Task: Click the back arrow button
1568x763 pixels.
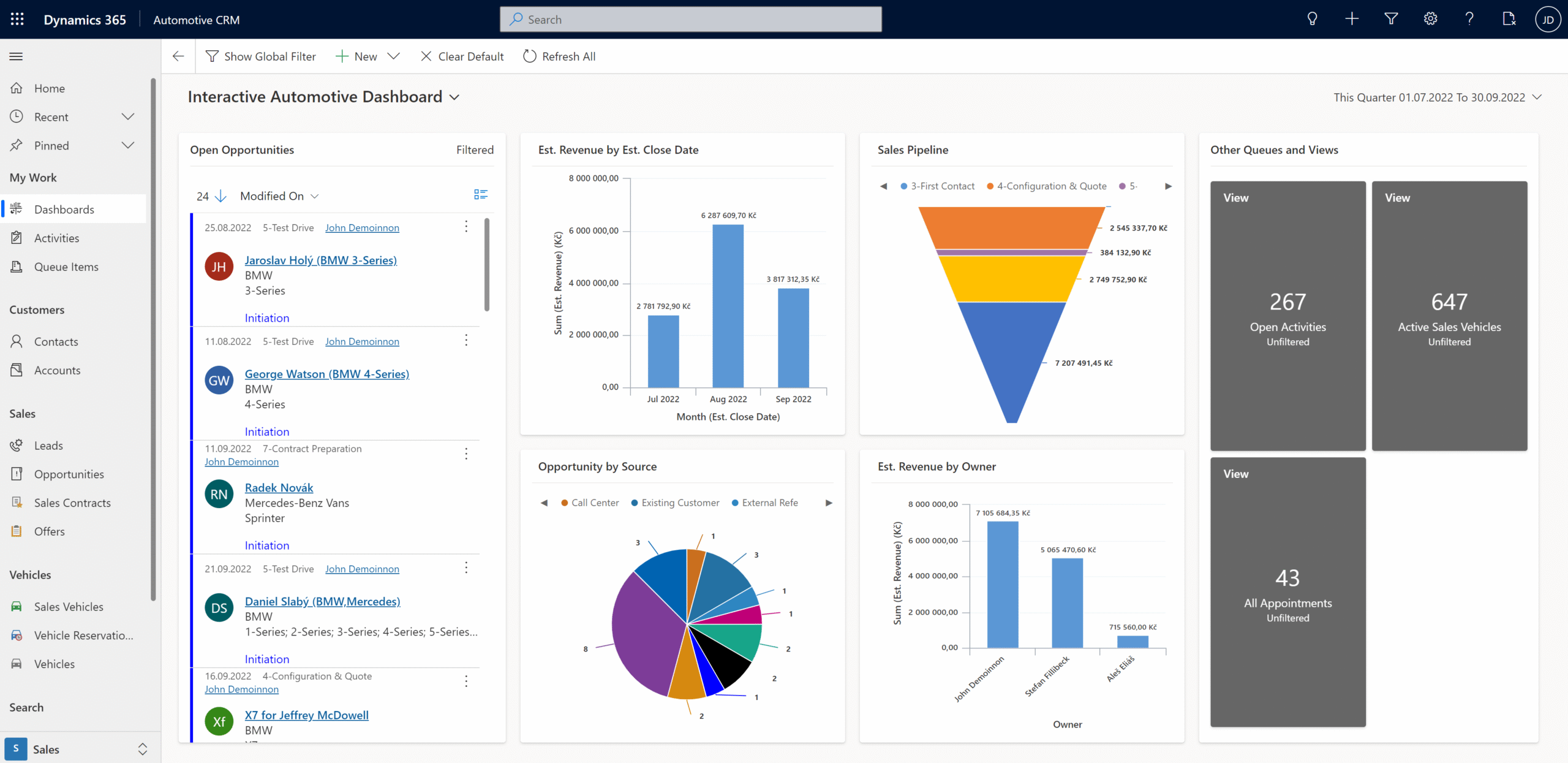Action: click(178, 56)
